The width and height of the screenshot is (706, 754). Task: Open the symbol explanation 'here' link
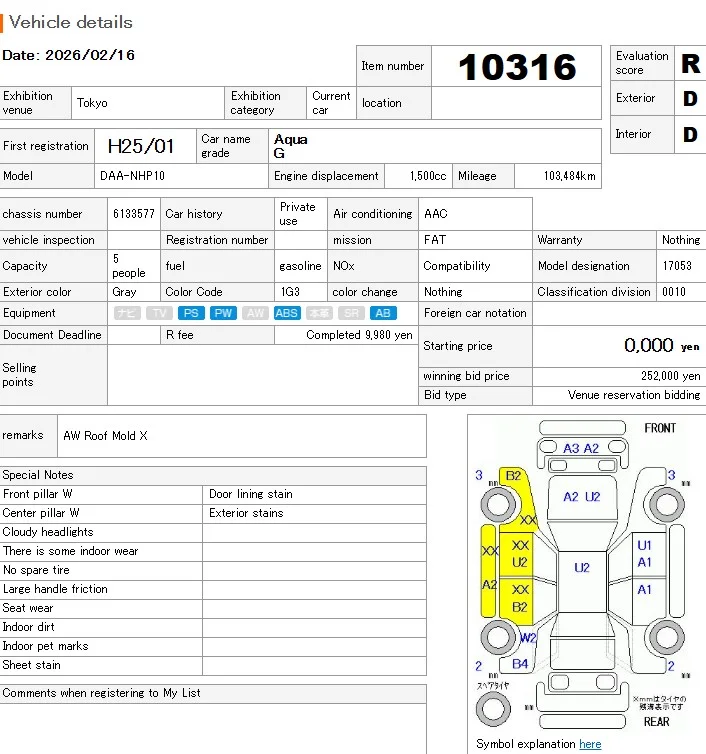(590, 744)
